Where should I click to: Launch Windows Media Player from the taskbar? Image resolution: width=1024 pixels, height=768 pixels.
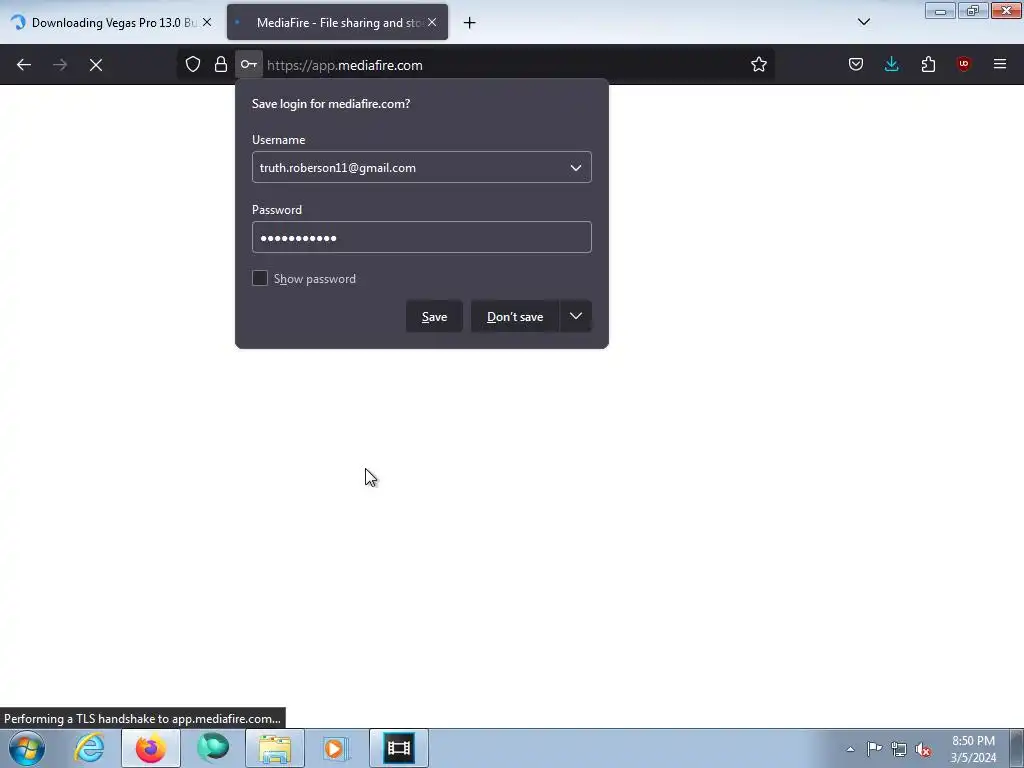point(336,748)
